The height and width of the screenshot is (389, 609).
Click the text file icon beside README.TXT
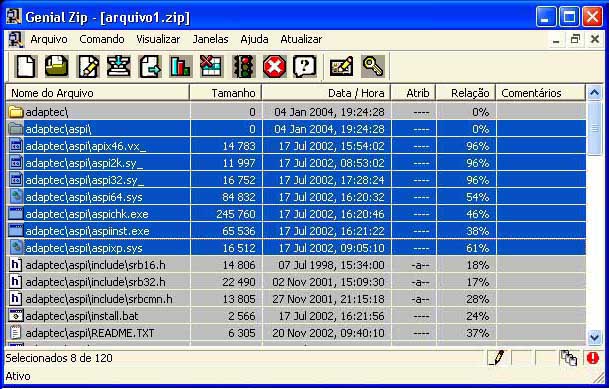click(x=16, y=333)
